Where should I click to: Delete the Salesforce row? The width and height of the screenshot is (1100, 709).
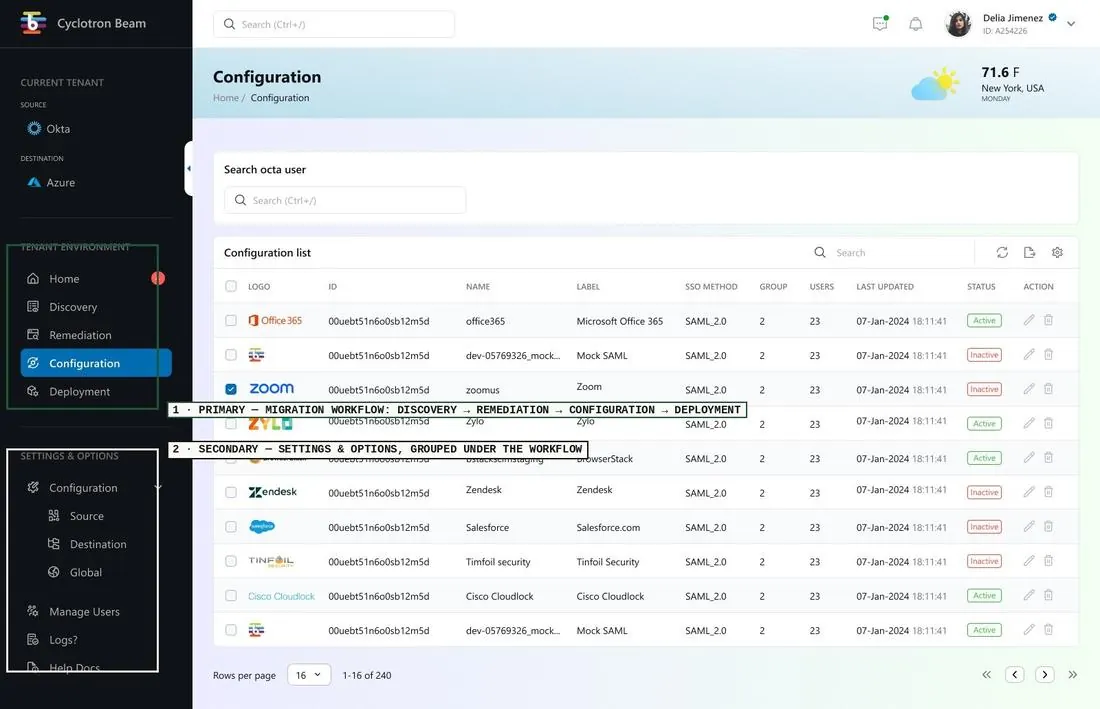pyautogui.click(x=1048, y=527)
